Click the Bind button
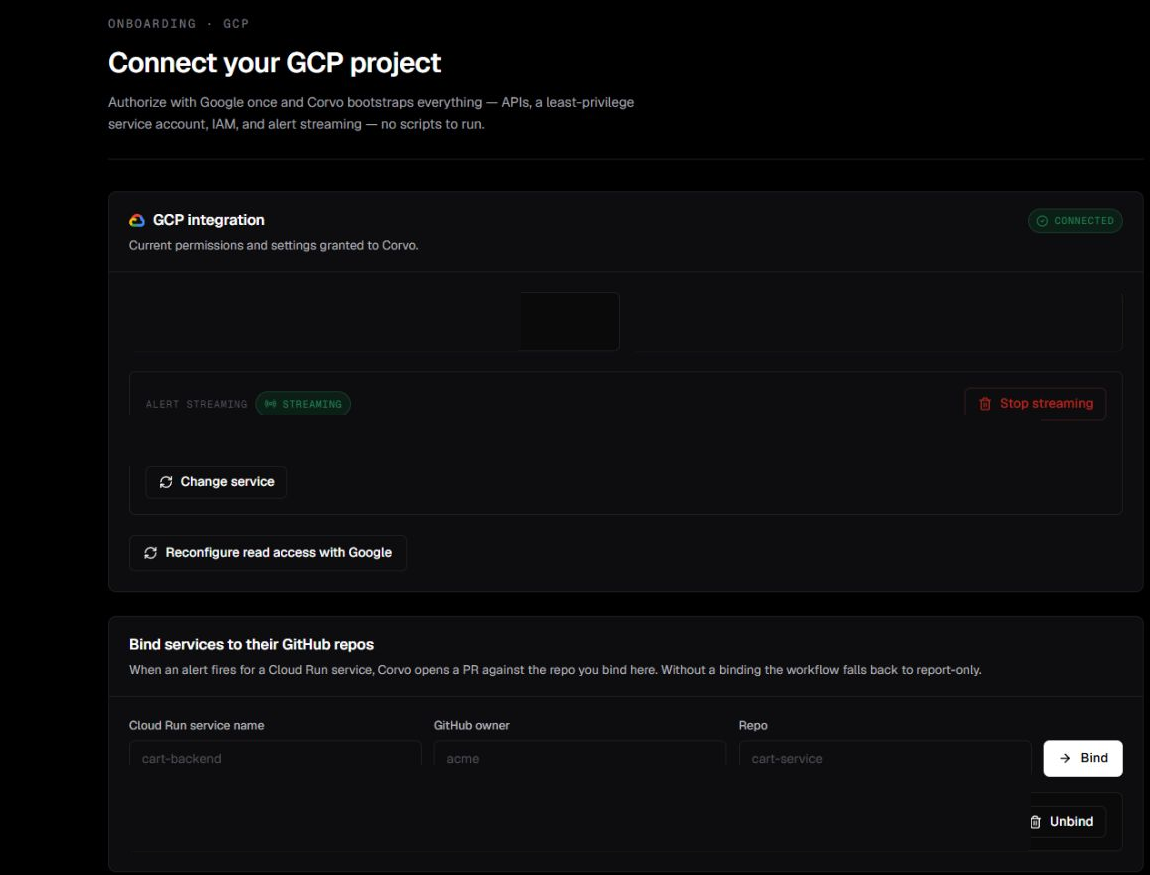Image resolution: width=1150 pixels, height=875 pixels. click(x=1083, y=758)
